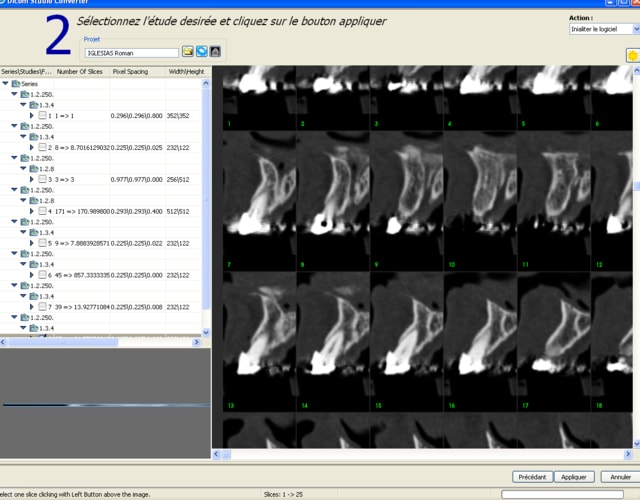Select slice thumbnail number 11

pyautogui.click(x=554, y=201)
